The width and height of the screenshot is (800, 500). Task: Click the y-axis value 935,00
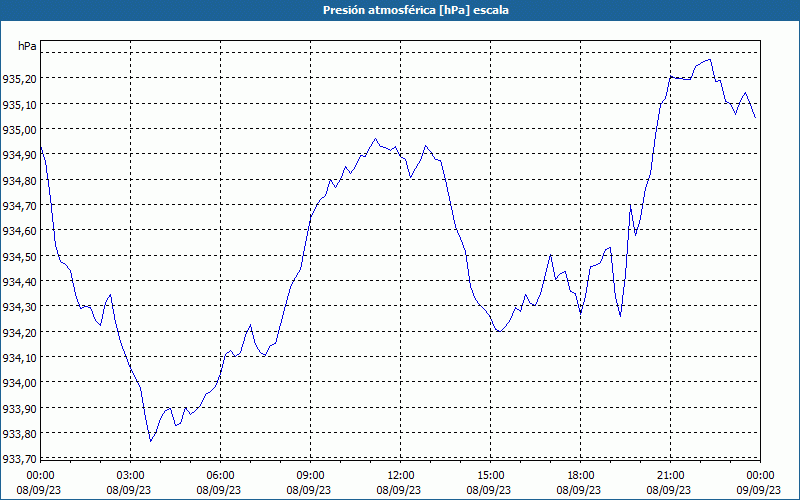(19, 130)
